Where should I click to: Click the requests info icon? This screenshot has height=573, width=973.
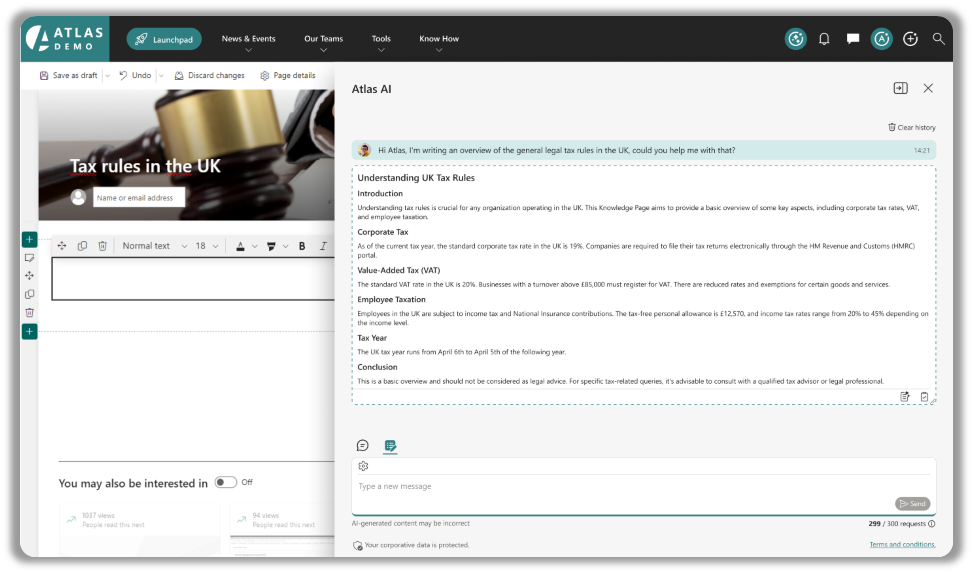(932, 524)
